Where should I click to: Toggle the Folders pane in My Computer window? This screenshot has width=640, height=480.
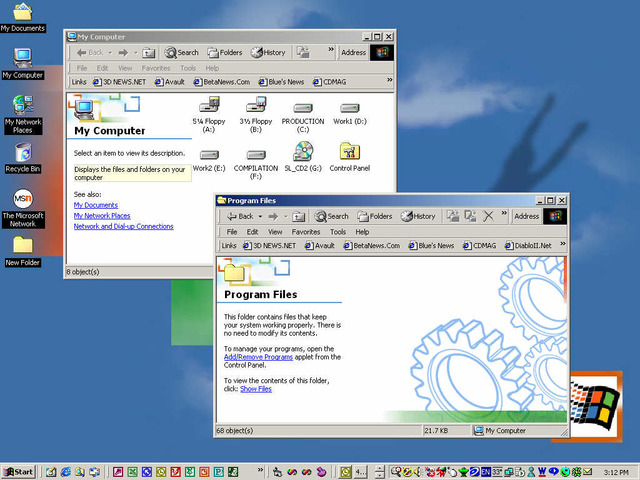(224, 53)
